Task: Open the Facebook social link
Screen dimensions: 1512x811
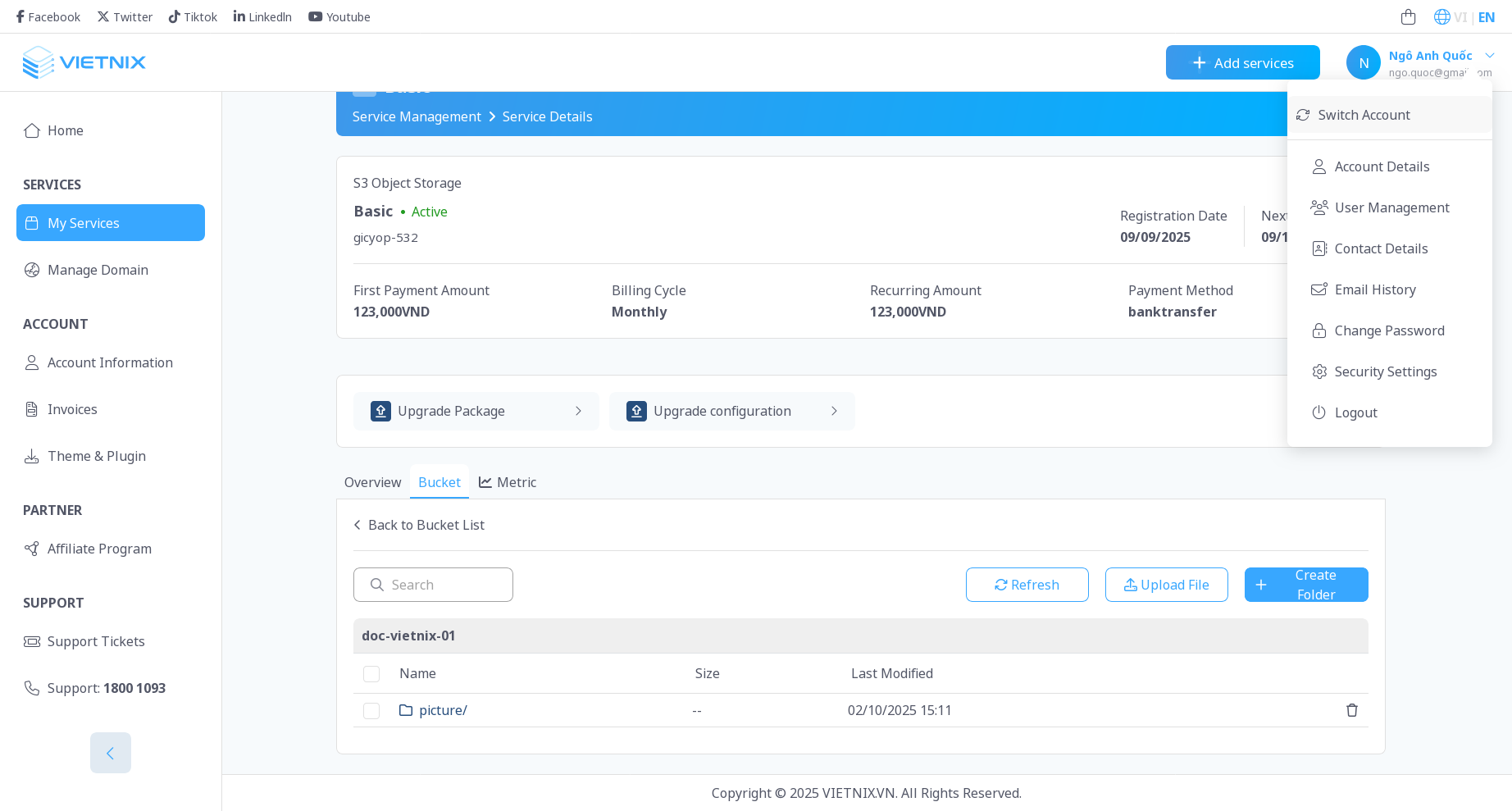Action: click(48, 17)
